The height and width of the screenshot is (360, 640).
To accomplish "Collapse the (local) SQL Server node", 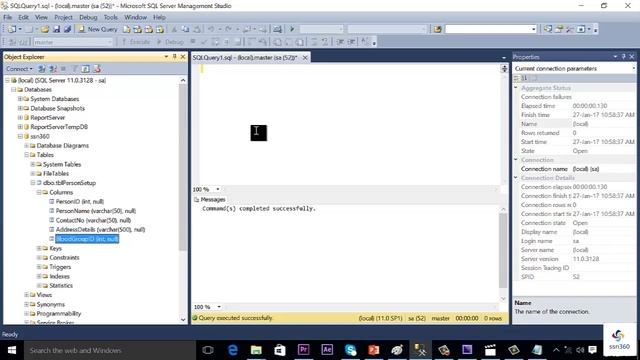I will coord(7,80).
